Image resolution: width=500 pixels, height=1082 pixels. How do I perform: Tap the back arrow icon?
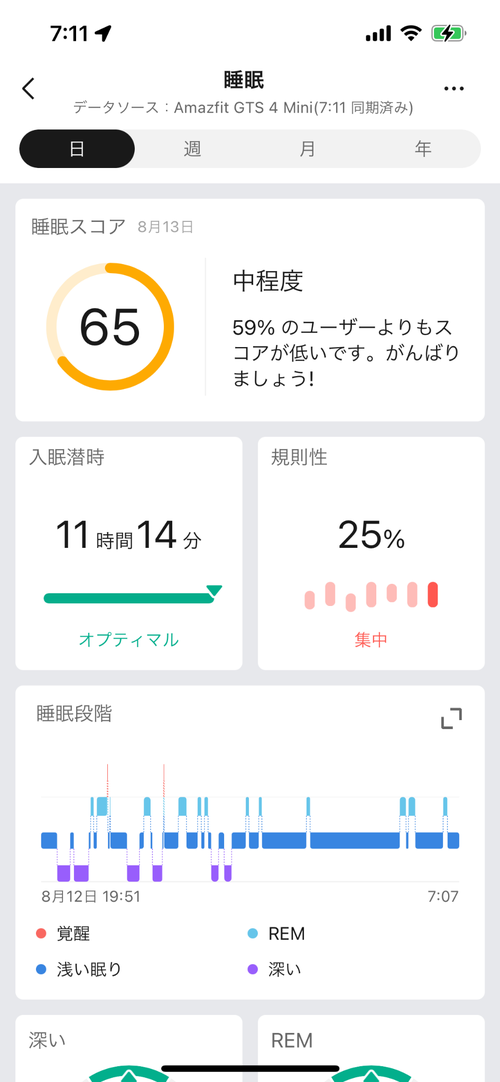pyautogui.click(x=28, y=89)
